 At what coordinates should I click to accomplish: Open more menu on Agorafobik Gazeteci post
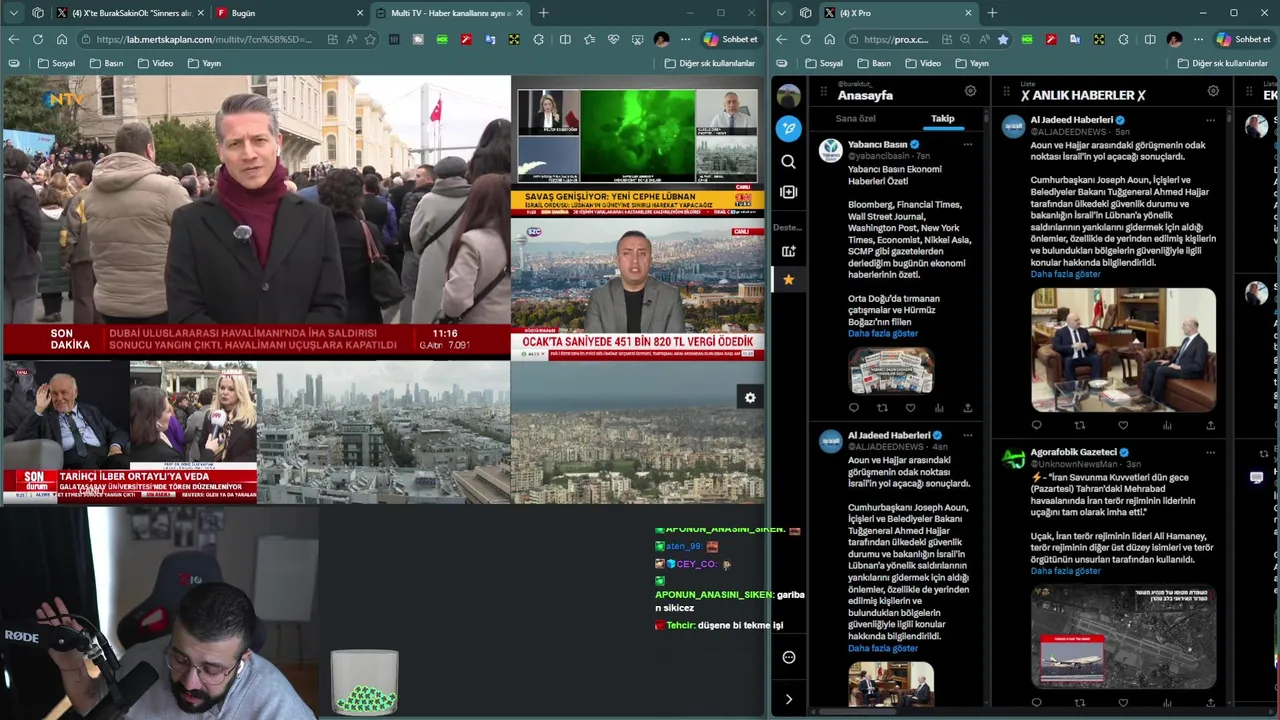[1210, 452]
